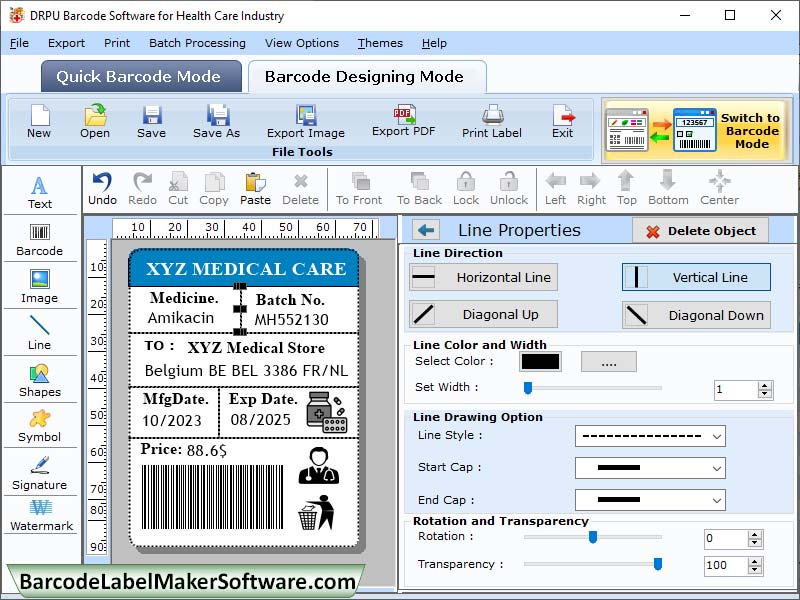Screen dimensions: 800x600
Task: Click the '....' color picker button
Action: coord(609,362)
